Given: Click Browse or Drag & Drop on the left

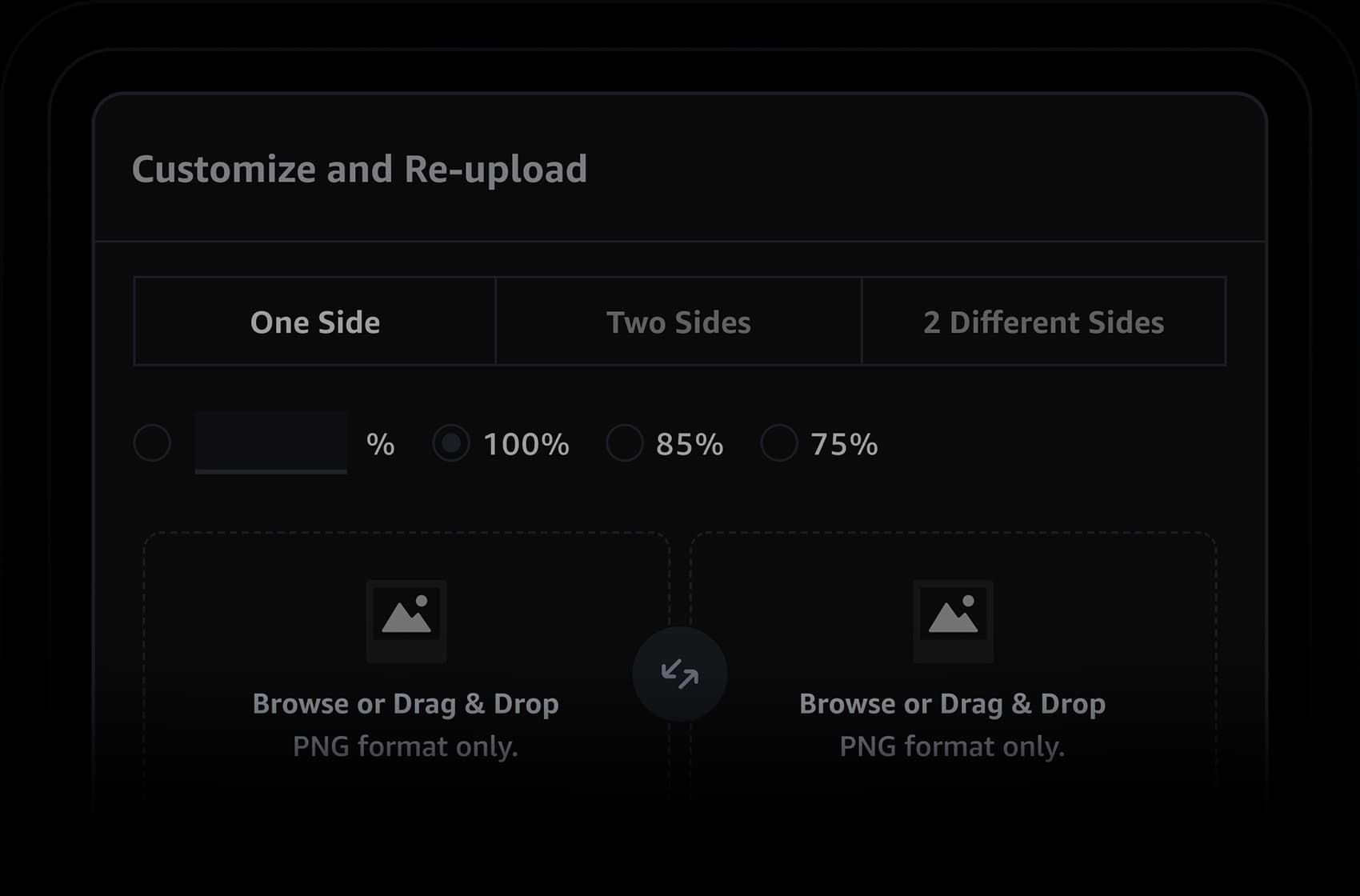Looking at the screenshot, I should coord(406,703).
